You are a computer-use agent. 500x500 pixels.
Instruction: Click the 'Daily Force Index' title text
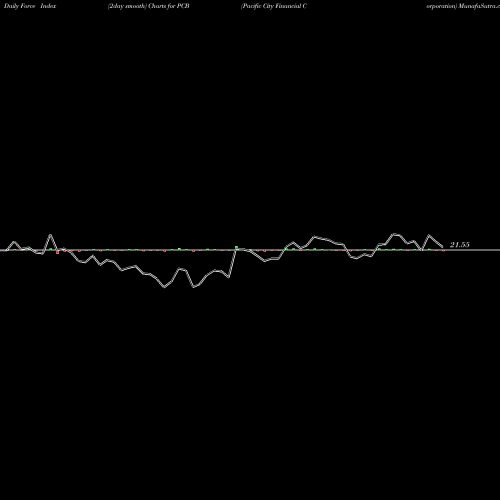(x=30, y=6)
